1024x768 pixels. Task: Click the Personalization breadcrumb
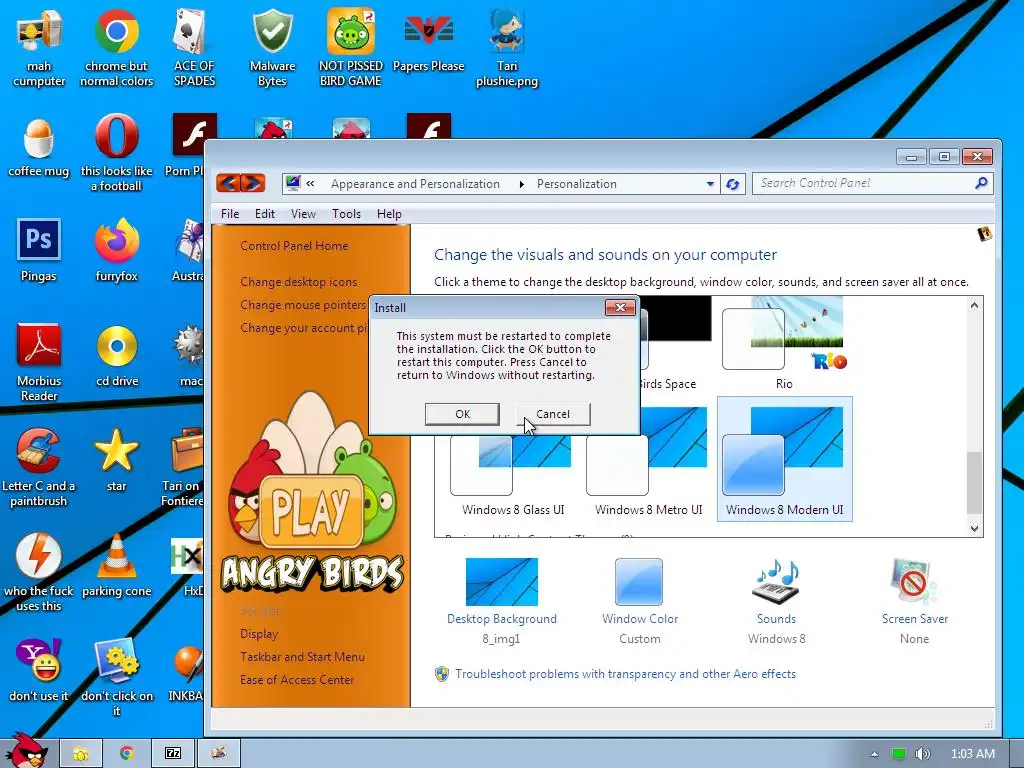click(577, 184)
